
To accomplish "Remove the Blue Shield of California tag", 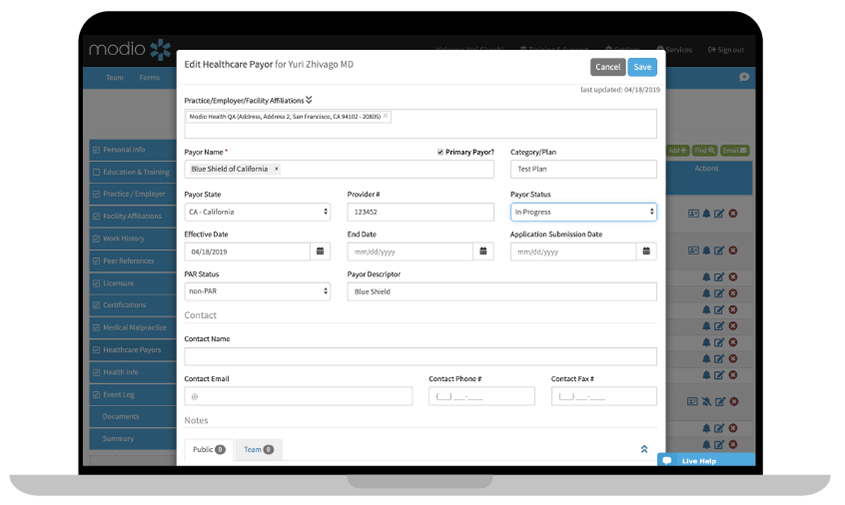I will [276, 169].
